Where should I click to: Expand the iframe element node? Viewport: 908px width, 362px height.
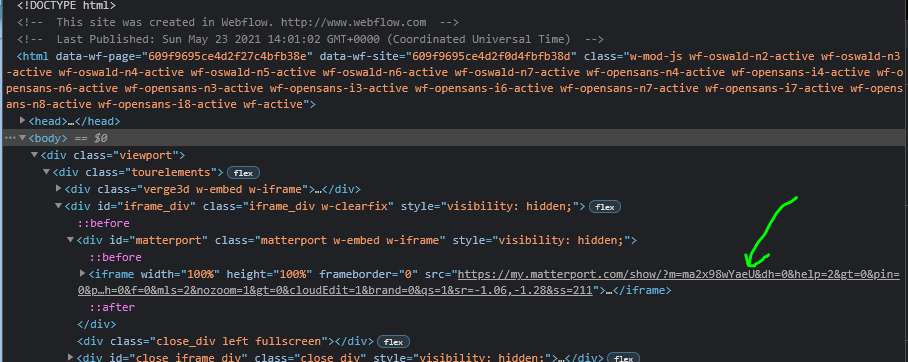82,273
